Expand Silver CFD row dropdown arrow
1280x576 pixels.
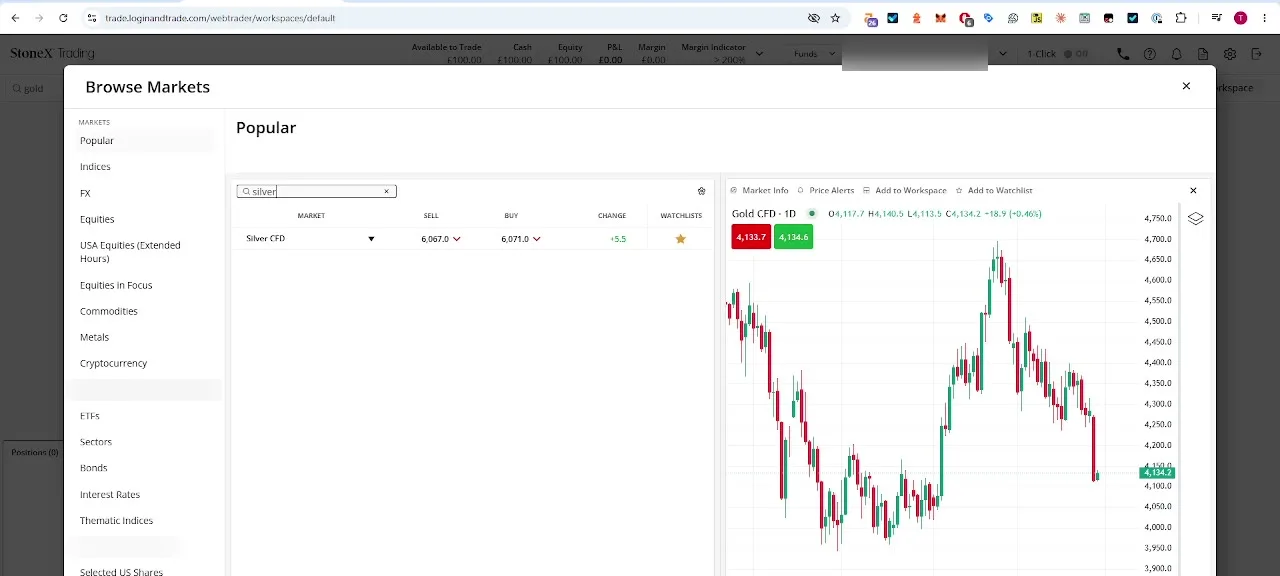click(x=371, y=239)
